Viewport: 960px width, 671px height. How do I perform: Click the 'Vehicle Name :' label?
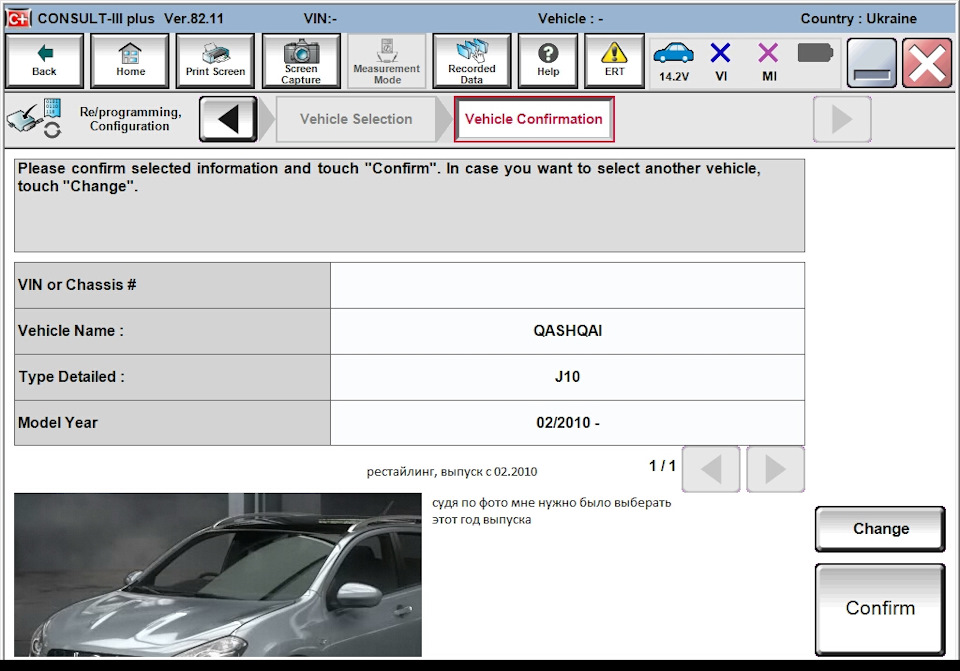click(x=71, y=331)
